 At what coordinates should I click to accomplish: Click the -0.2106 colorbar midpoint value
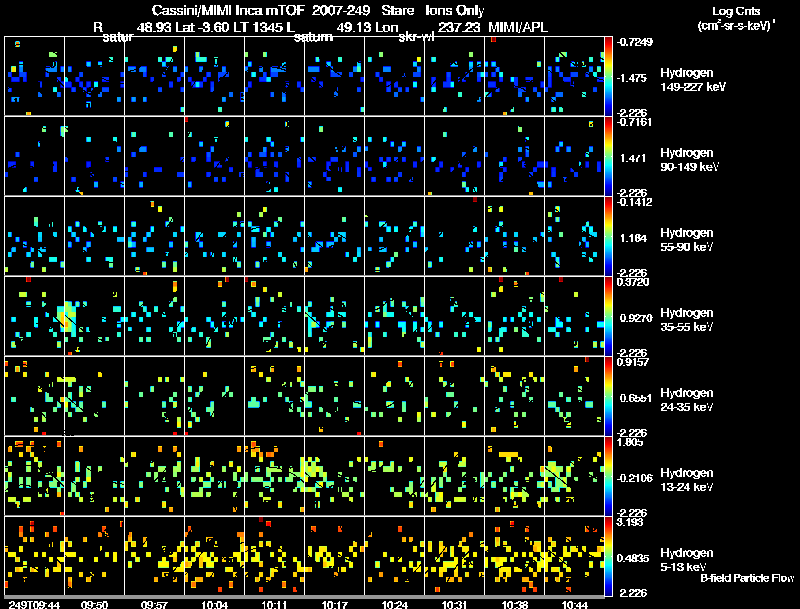pyautogui.click(x=634, y=478)
